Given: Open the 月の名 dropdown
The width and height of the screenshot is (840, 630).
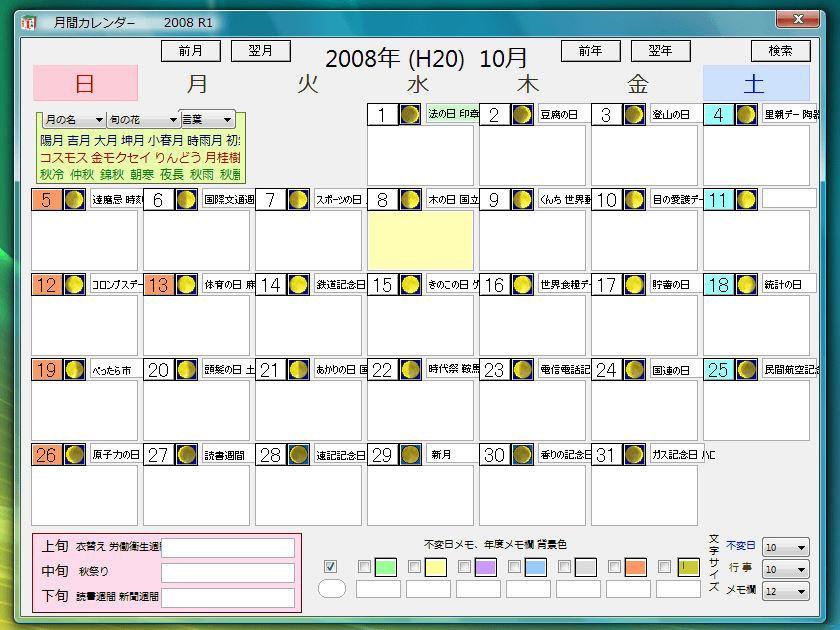Looking at the screenshot, I should click(73, 119).
